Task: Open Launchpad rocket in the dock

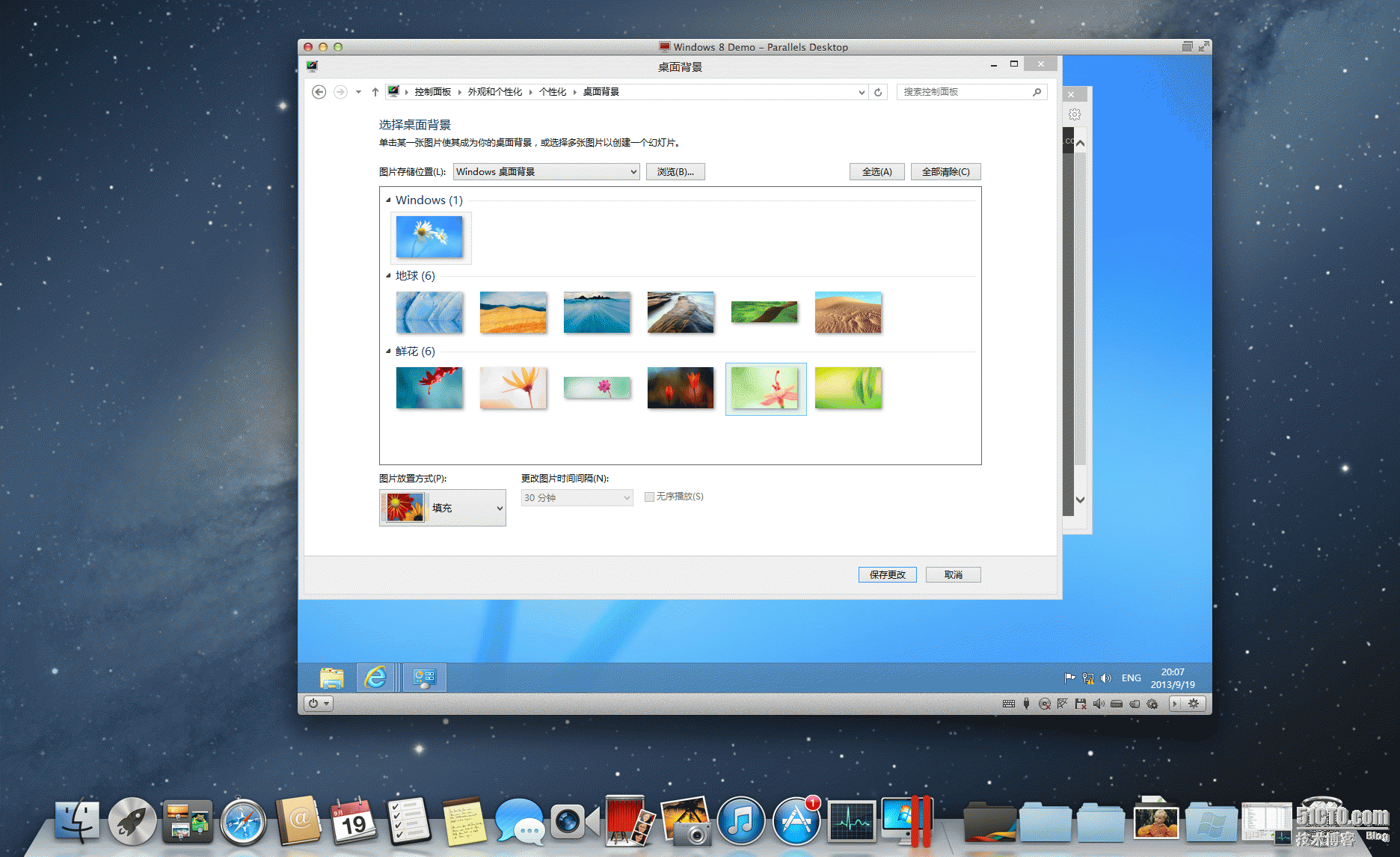Action: point(132,821)
